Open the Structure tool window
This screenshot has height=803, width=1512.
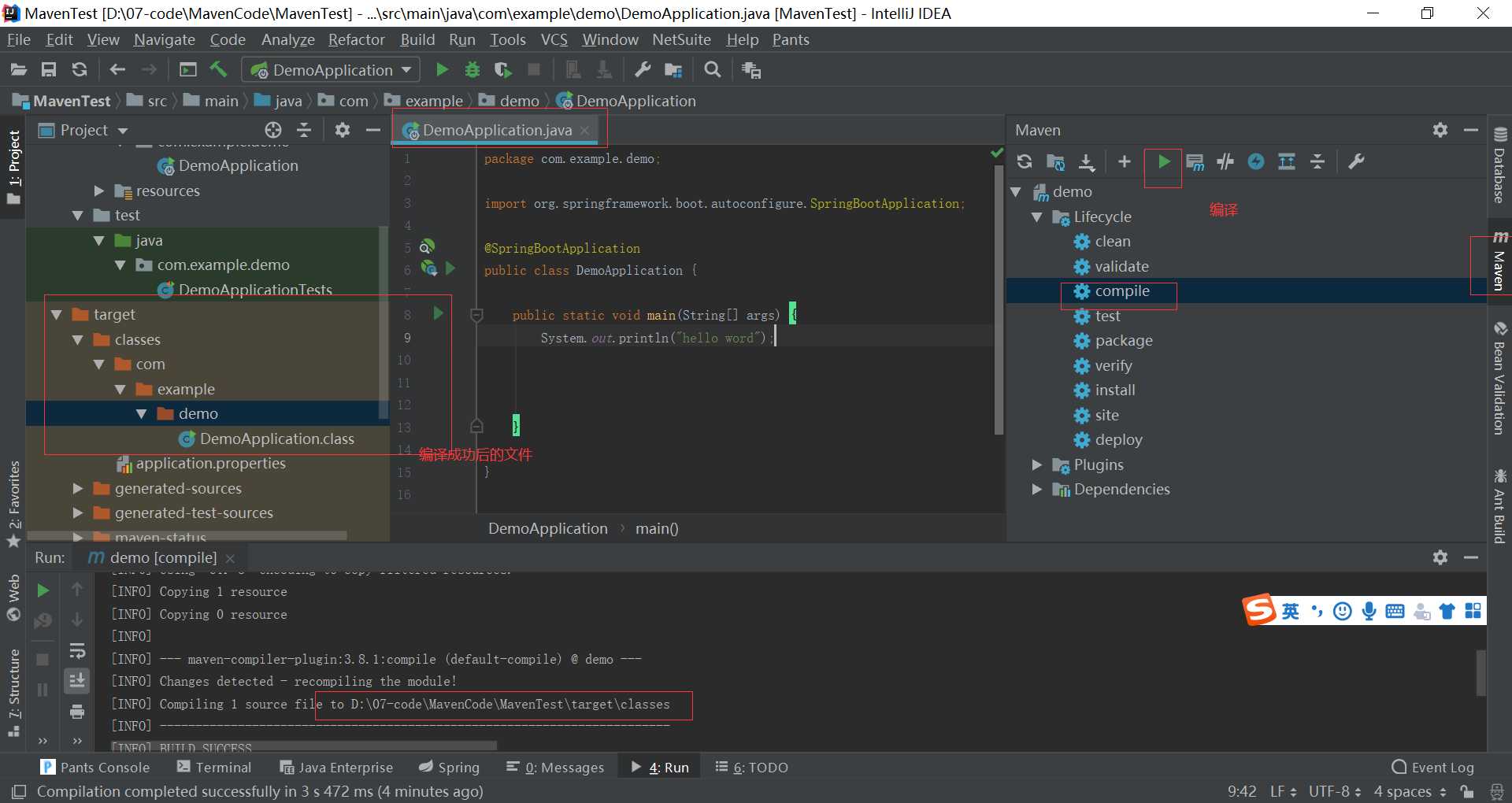tap(14, 694)
